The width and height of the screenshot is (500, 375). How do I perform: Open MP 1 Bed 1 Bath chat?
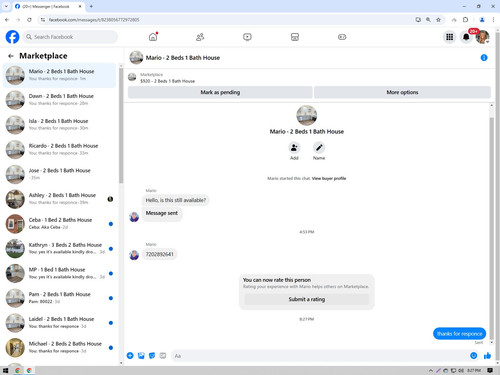click(59, 273)
